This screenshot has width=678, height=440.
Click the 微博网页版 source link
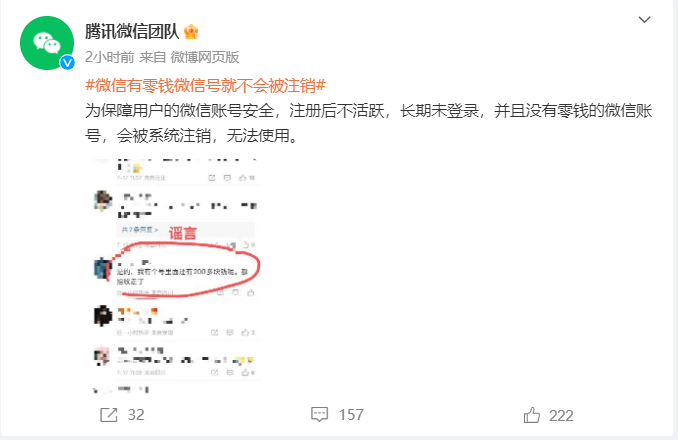tap(205, 57)
